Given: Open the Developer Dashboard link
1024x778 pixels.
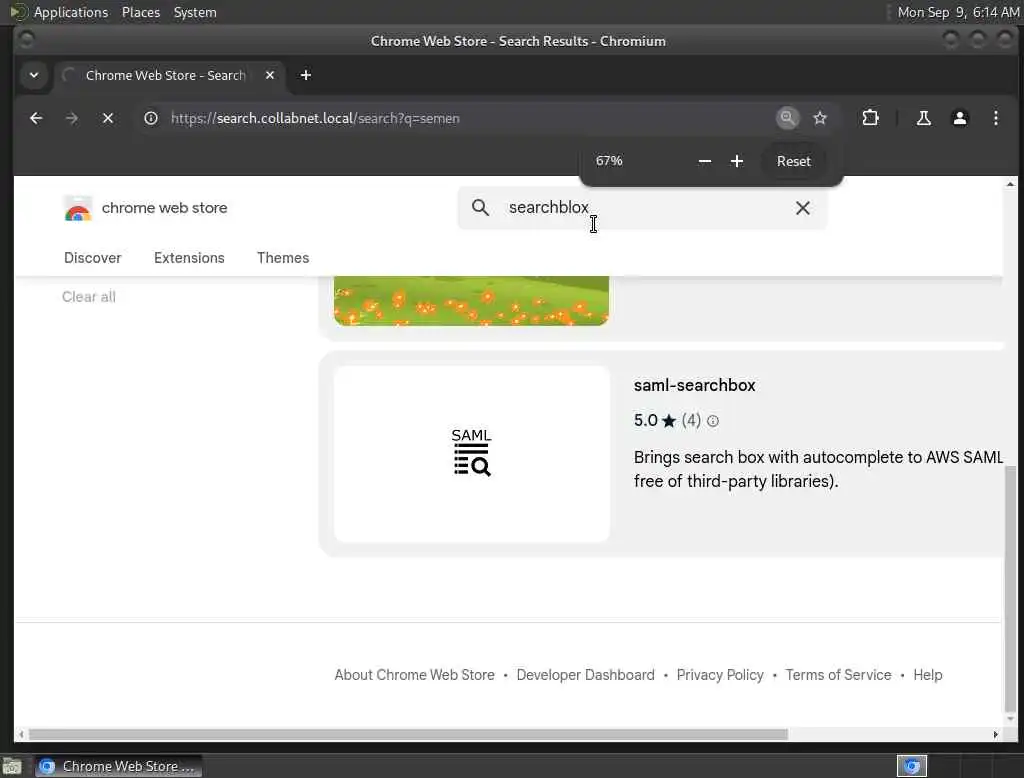Looking at the screenshot, I should (585, 675).
